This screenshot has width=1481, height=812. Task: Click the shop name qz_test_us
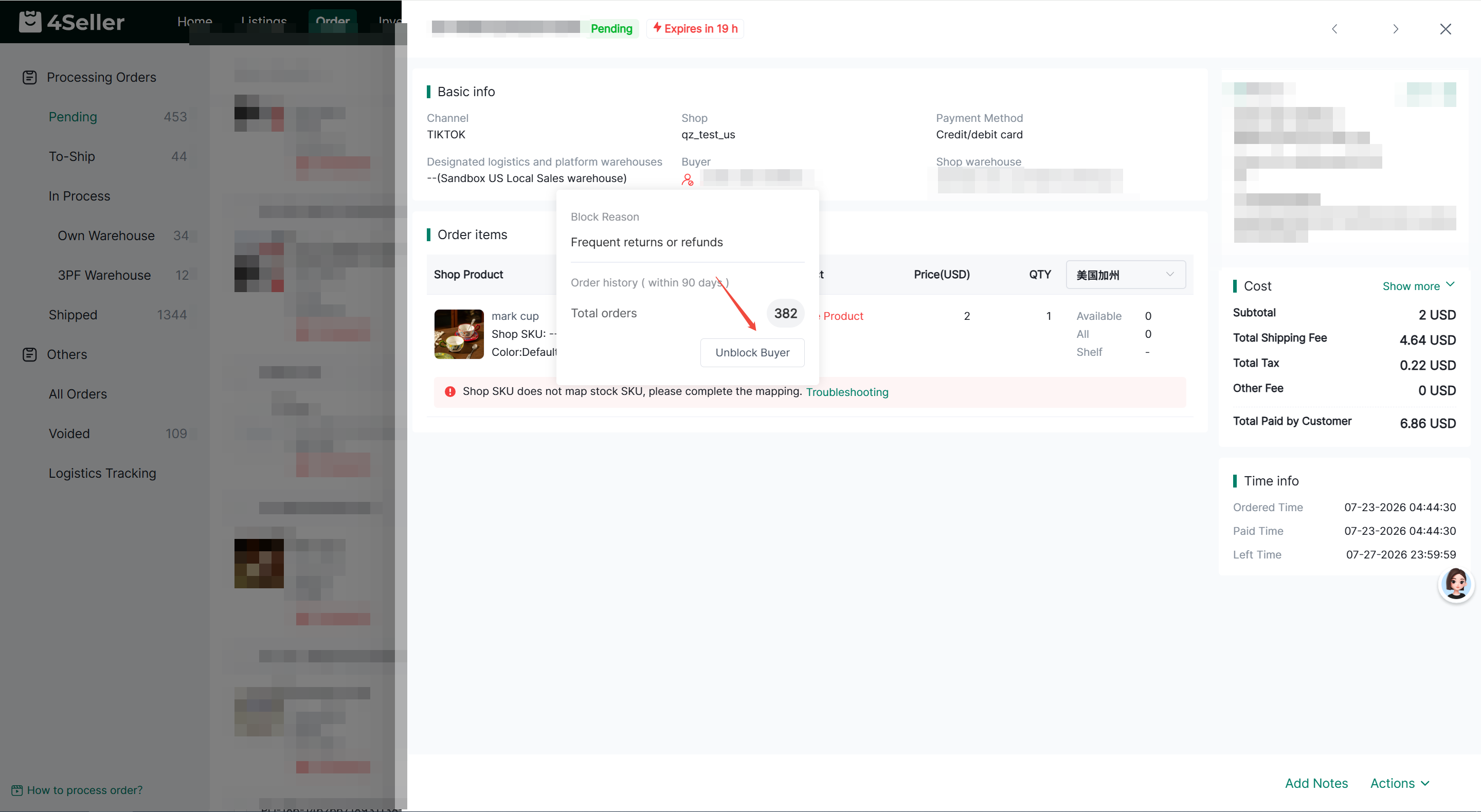tap(708, 135)
